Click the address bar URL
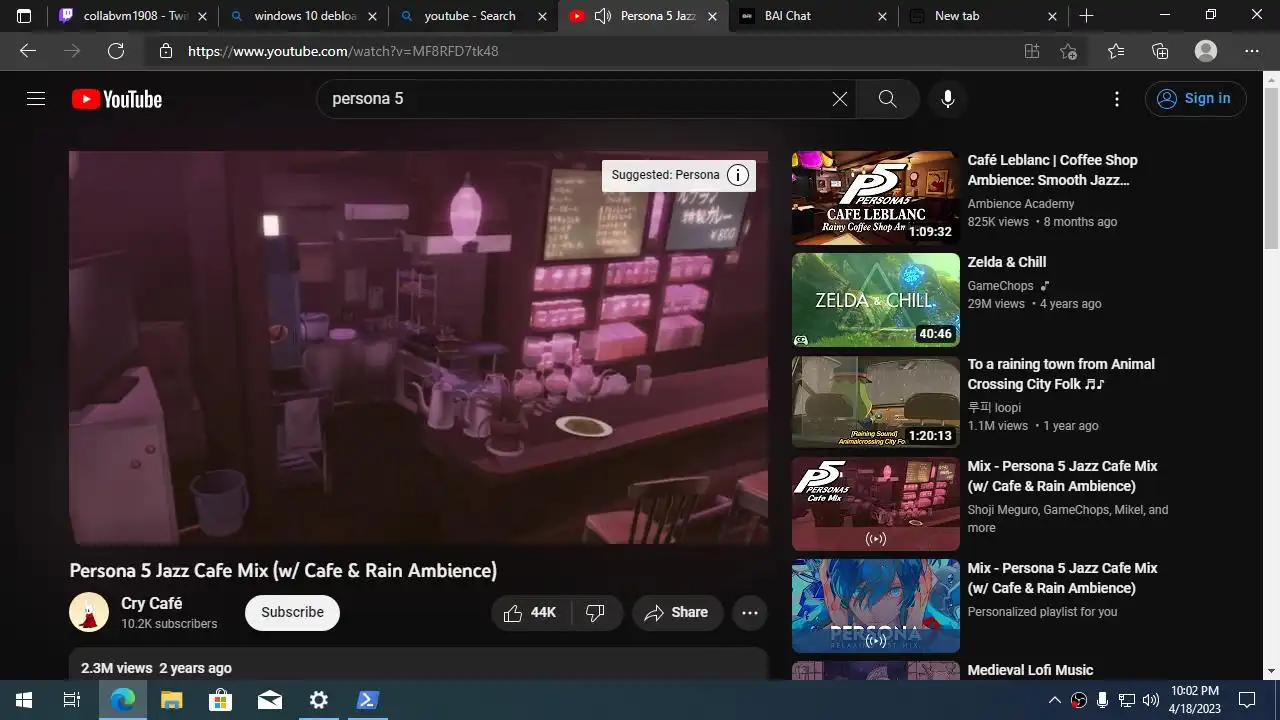The image size is (1280, 720). tap(343, 51)
